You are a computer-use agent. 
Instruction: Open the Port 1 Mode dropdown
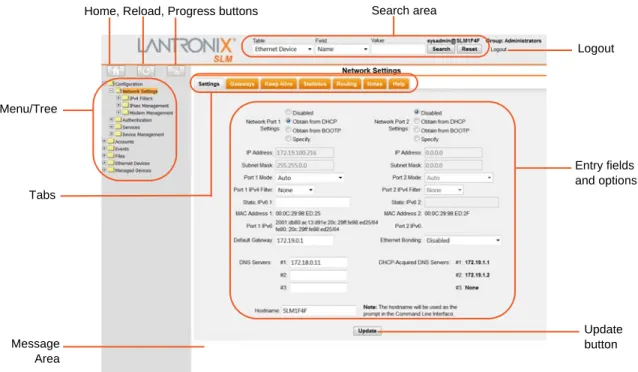[x=310, y=178]
